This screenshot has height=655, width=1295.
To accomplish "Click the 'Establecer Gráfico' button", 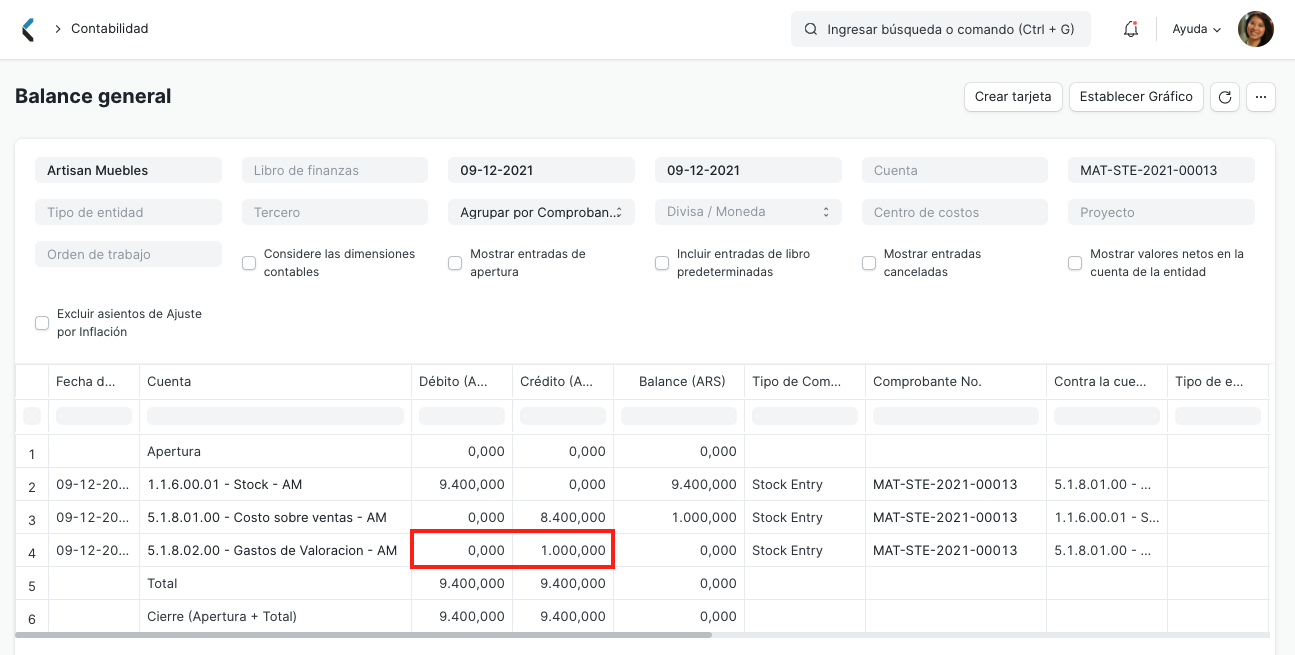I will tap(1136, 96).
